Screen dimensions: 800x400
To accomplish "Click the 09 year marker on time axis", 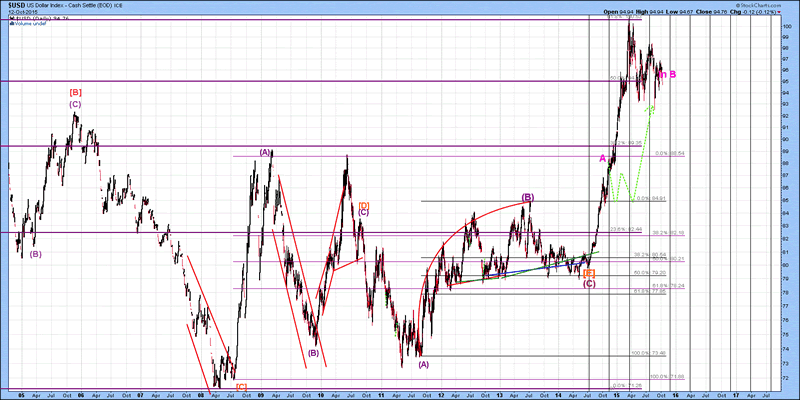I will pos(260,395).
